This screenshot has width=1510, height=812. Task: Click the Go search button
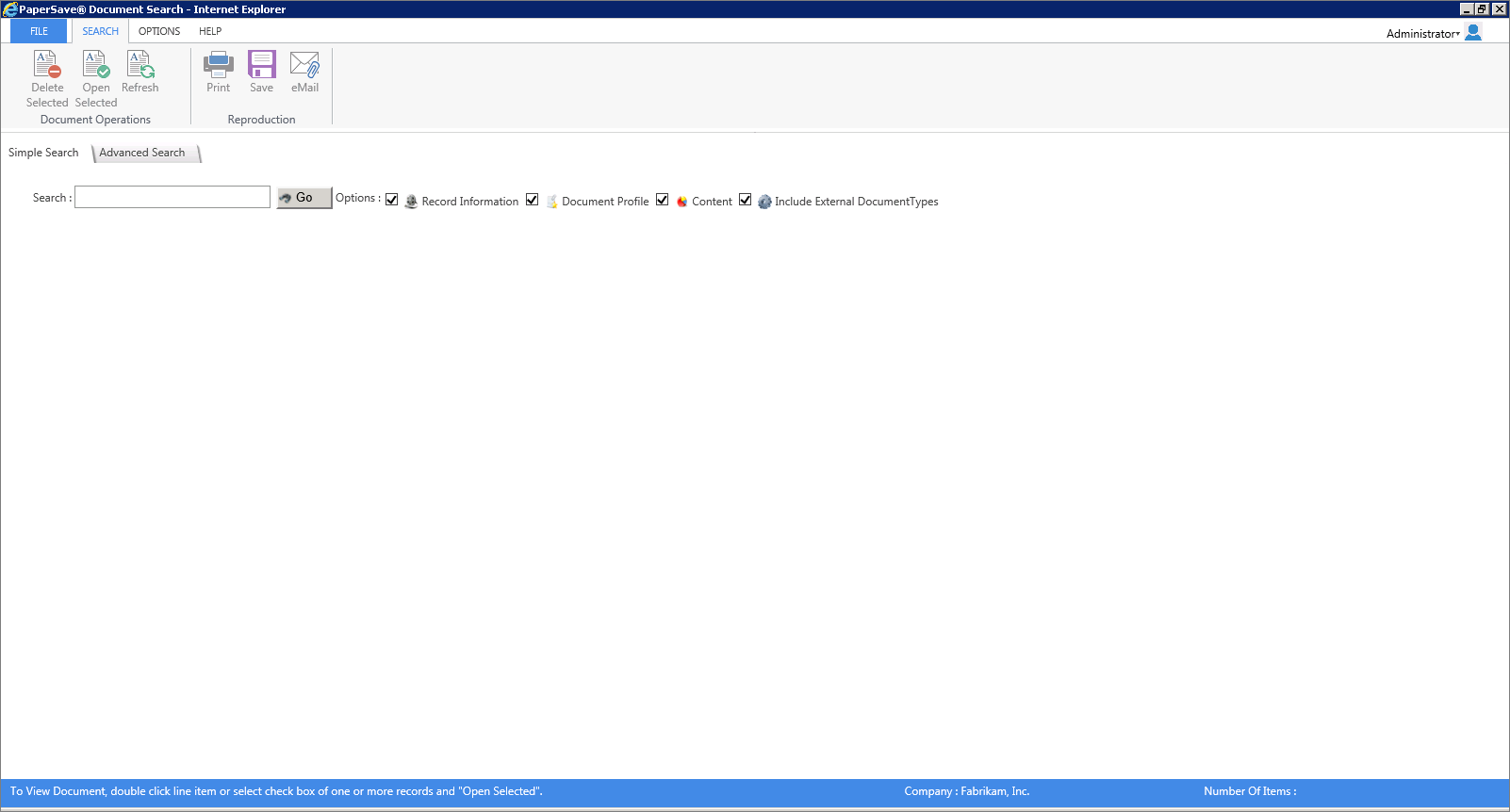tap(304, 198)
